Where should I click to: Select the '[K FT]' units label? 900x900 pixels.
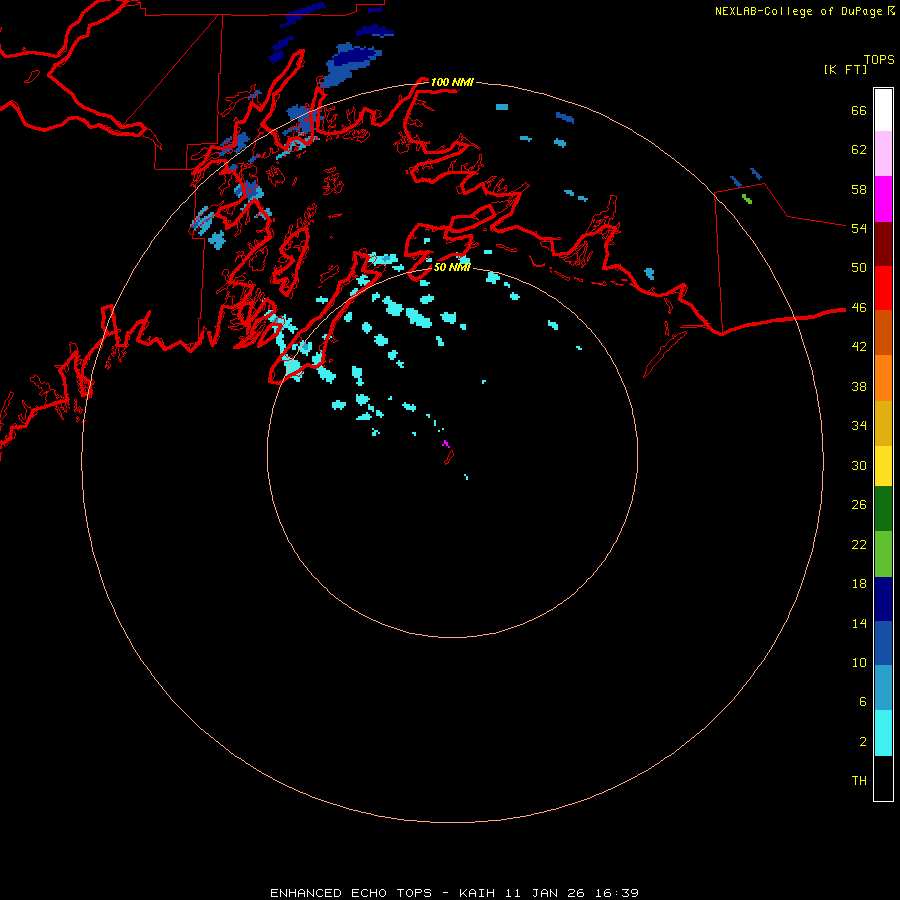tap(845, 69)
